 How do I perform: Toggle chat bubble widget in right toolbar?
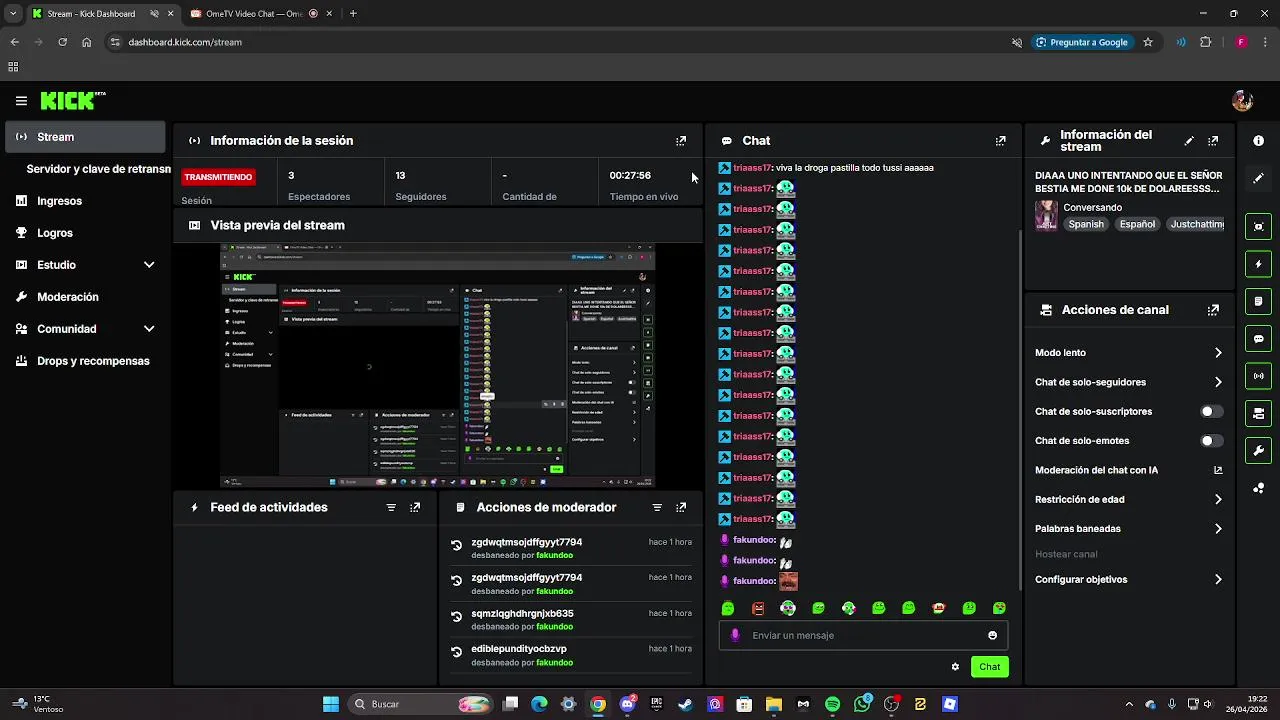[x=1258, y=339]
